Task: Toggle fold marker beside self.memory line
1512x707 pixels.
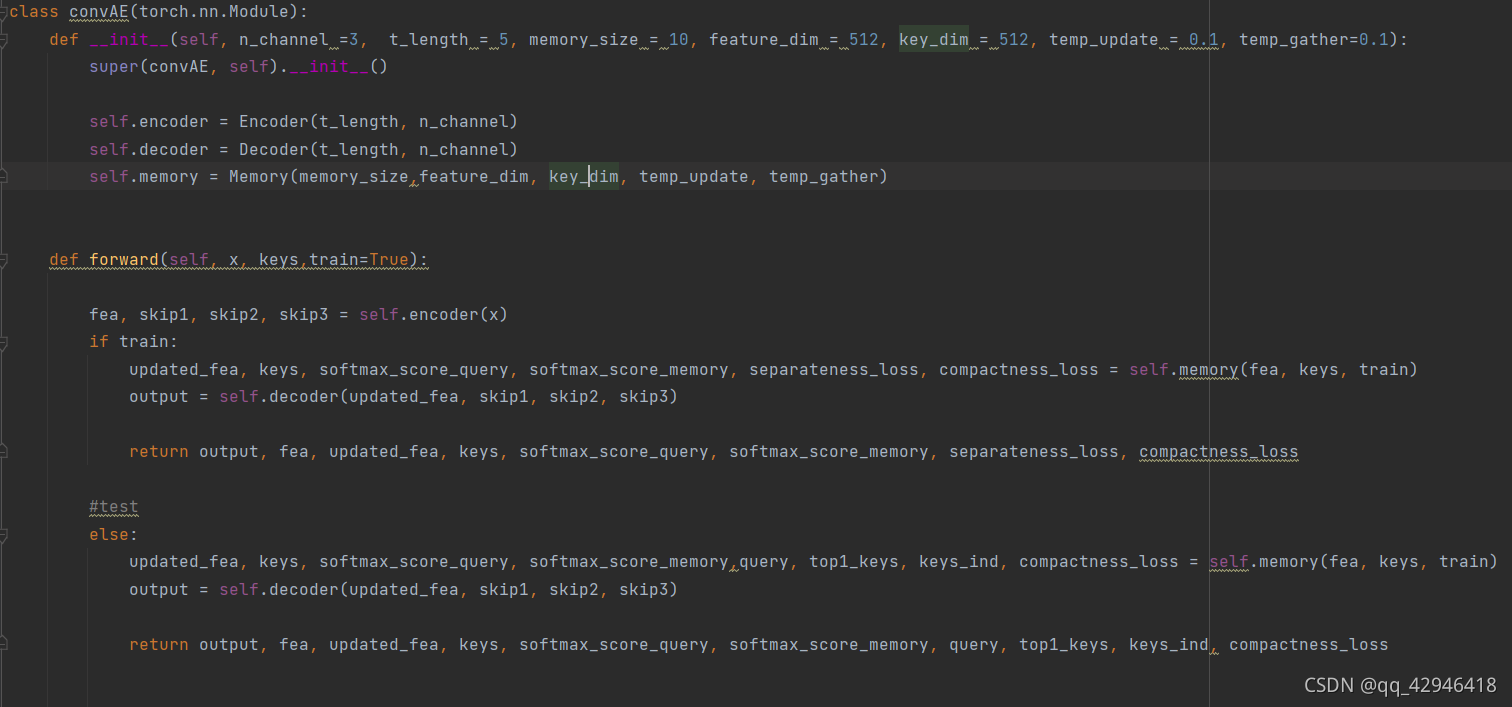Action: pyautogui.click(x=4, y=177)
